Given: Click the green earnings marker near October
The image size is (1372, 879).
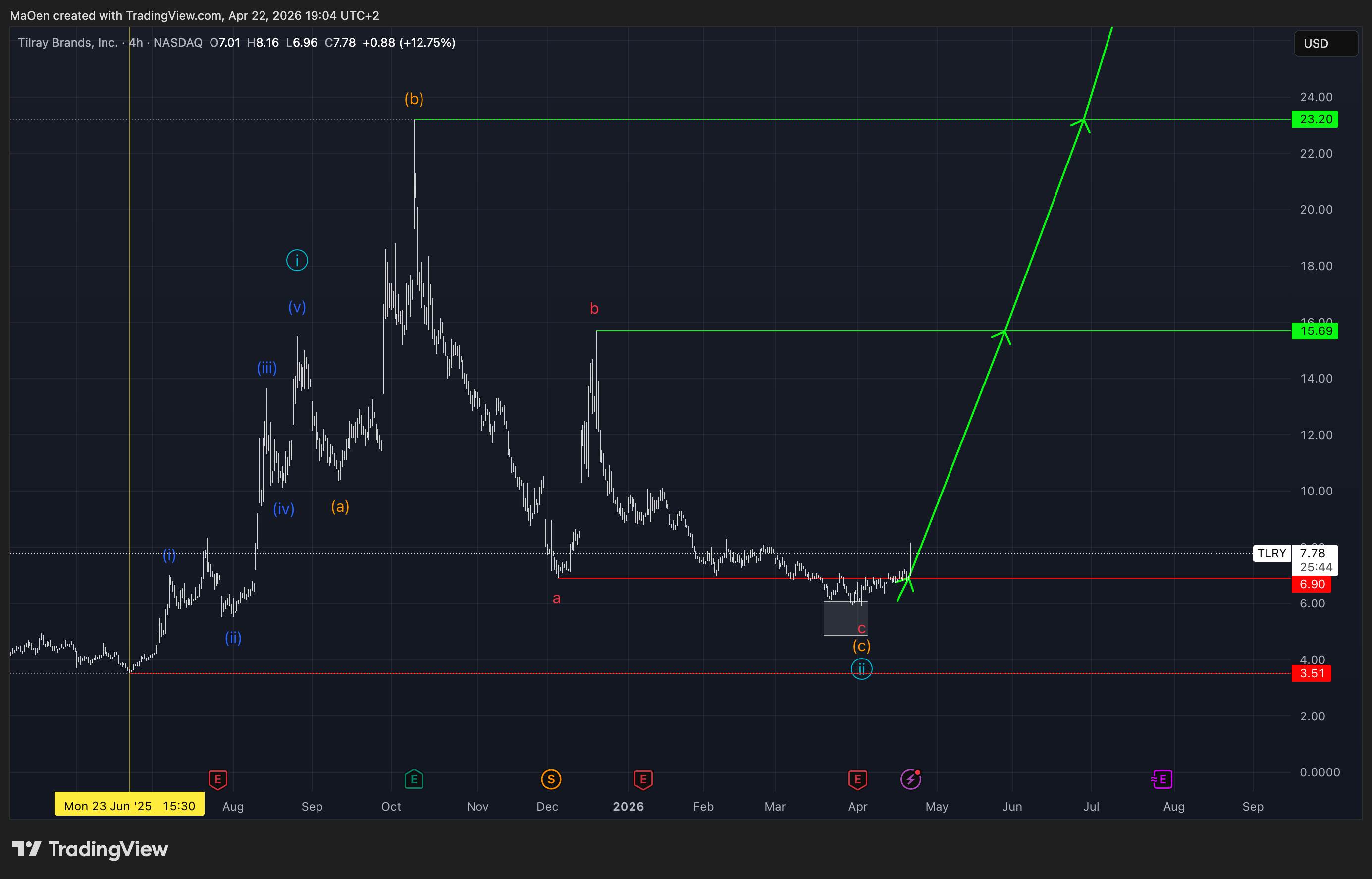Looking at the screenshot, I should coord(414,779).
